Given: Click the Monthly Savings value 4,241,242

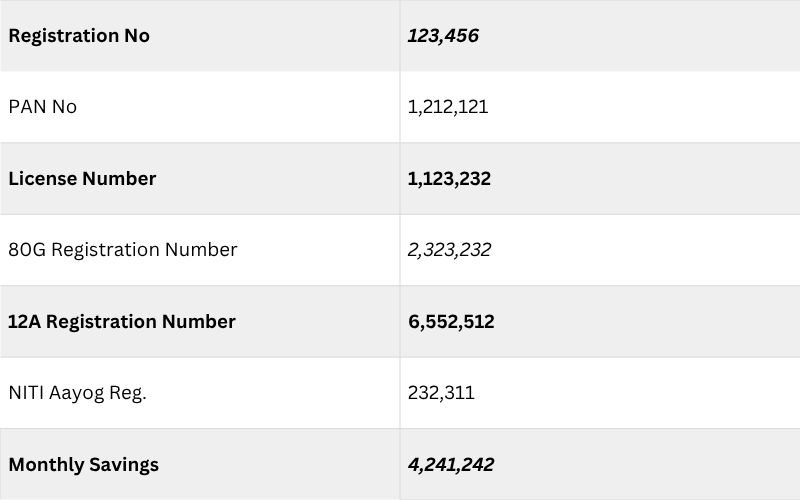Looking at the screenshot, I should [x=451, y=465].
